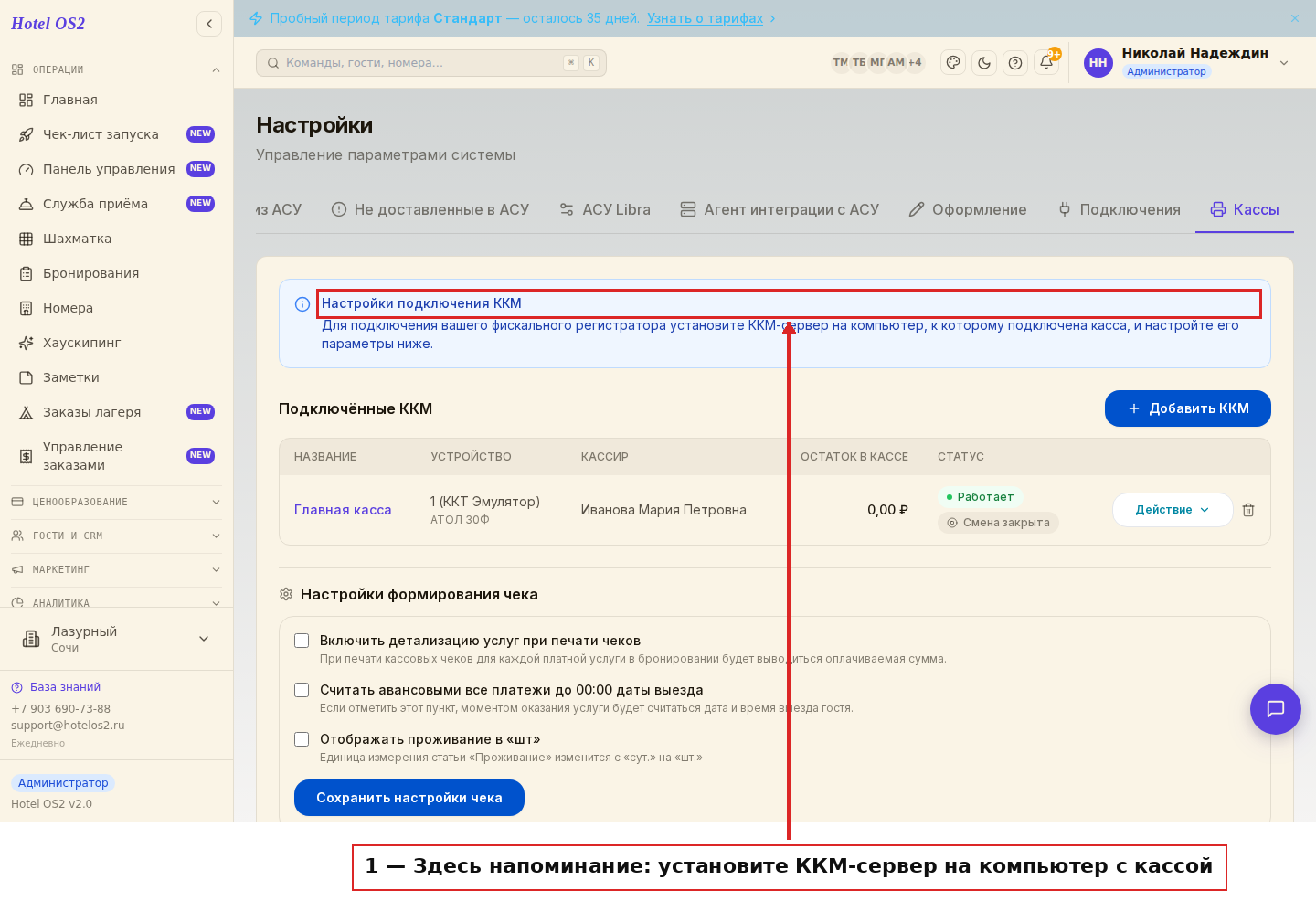This screenshot has height=912, width=1316.
Task: Open notifications bell icon
Action: click(x=1046, y=63)
